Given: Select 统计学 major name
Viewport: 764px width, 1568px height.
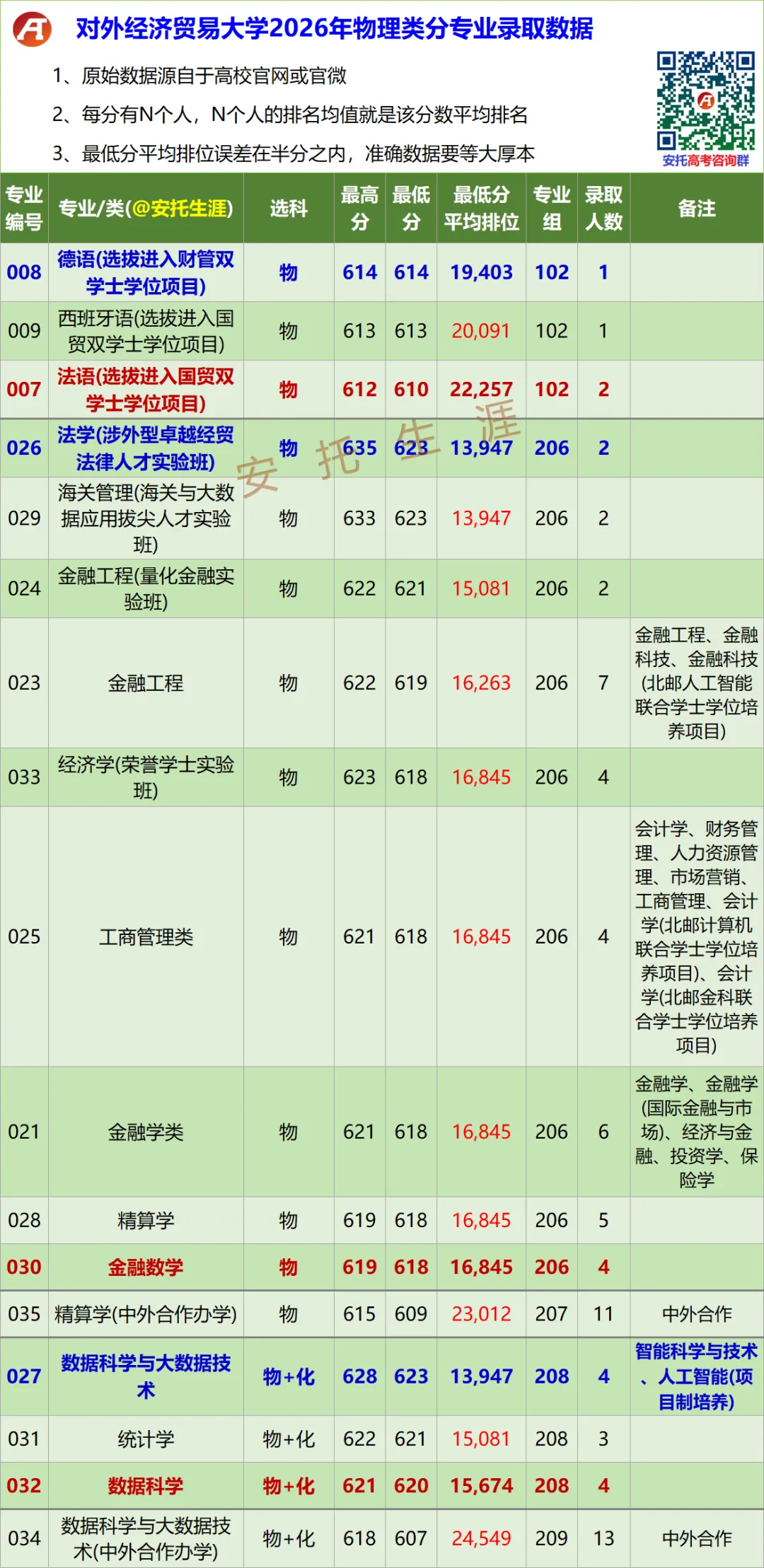Looking at the screenshot, I should [146, 1439].
